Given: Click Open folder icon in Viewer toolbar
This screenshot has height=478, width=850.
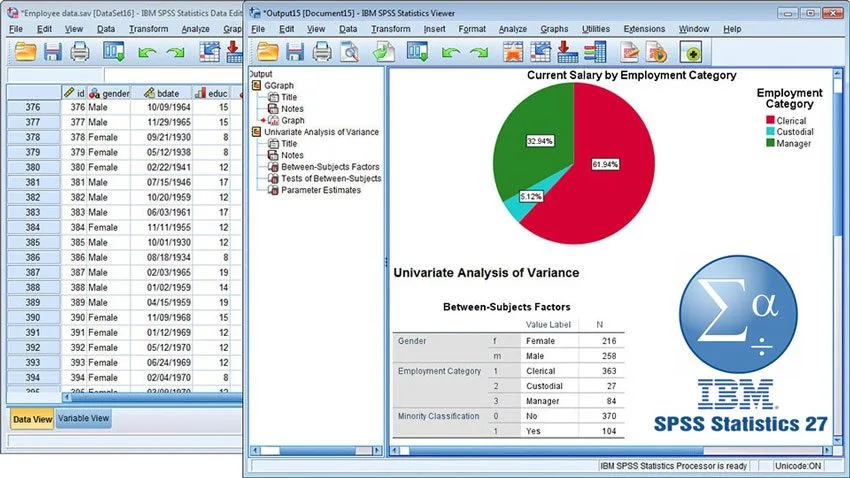Looking at the screenshot, I should (x=267, y=52).
